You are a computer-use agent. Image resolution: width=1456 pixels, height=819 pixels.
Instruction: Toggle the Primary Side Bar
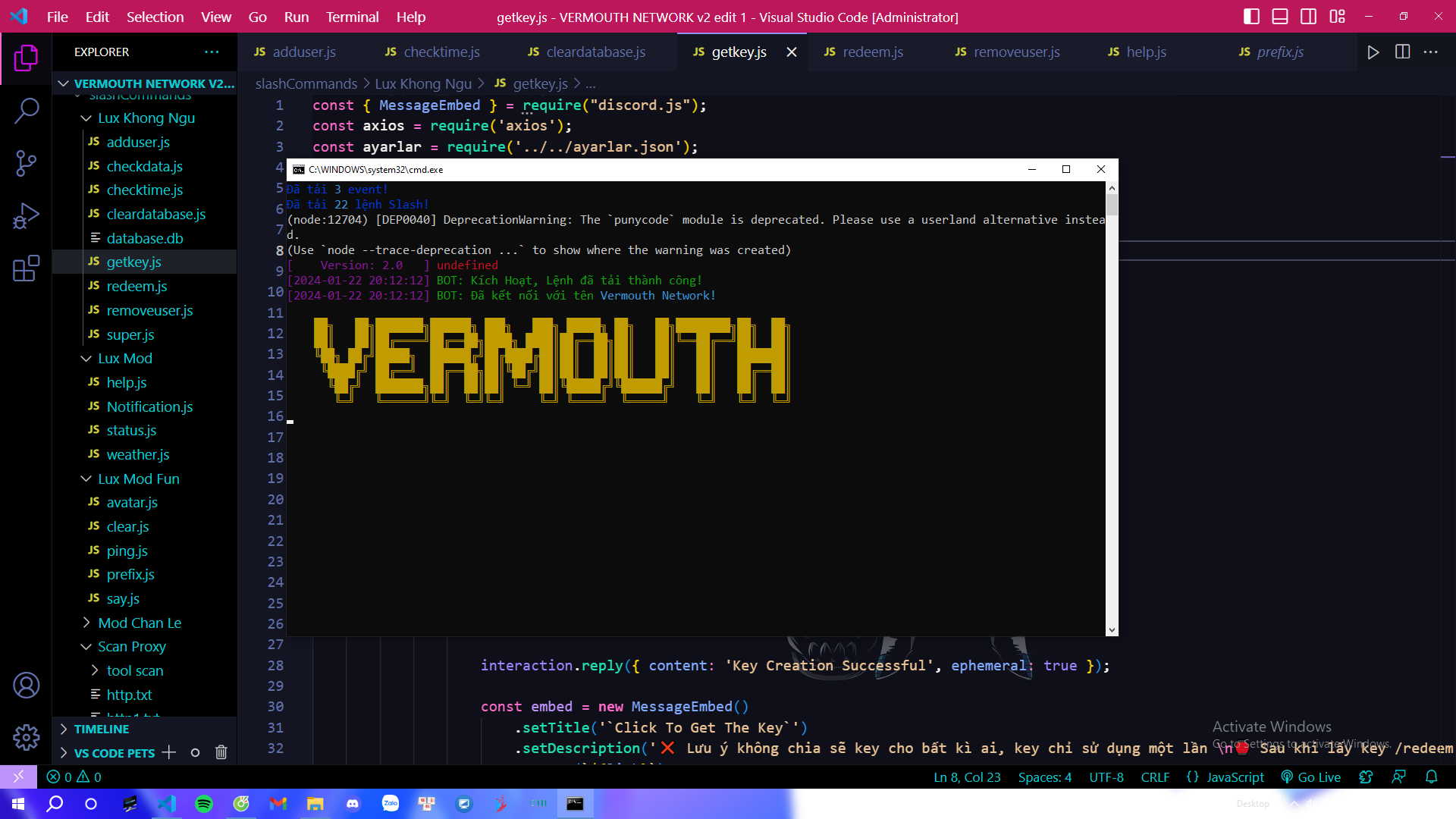[1251, 16]
